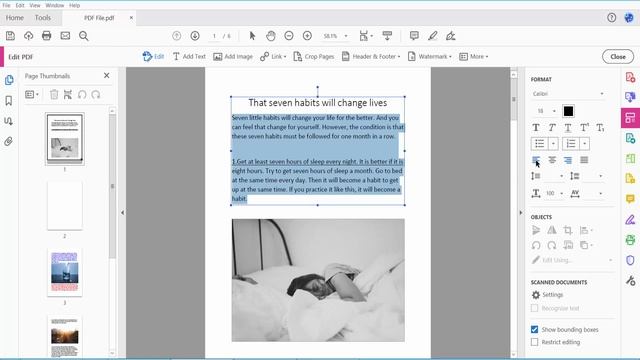Flip object horizontally icon
Viewport: 640px width, 360px height.
tap(552, 230)
